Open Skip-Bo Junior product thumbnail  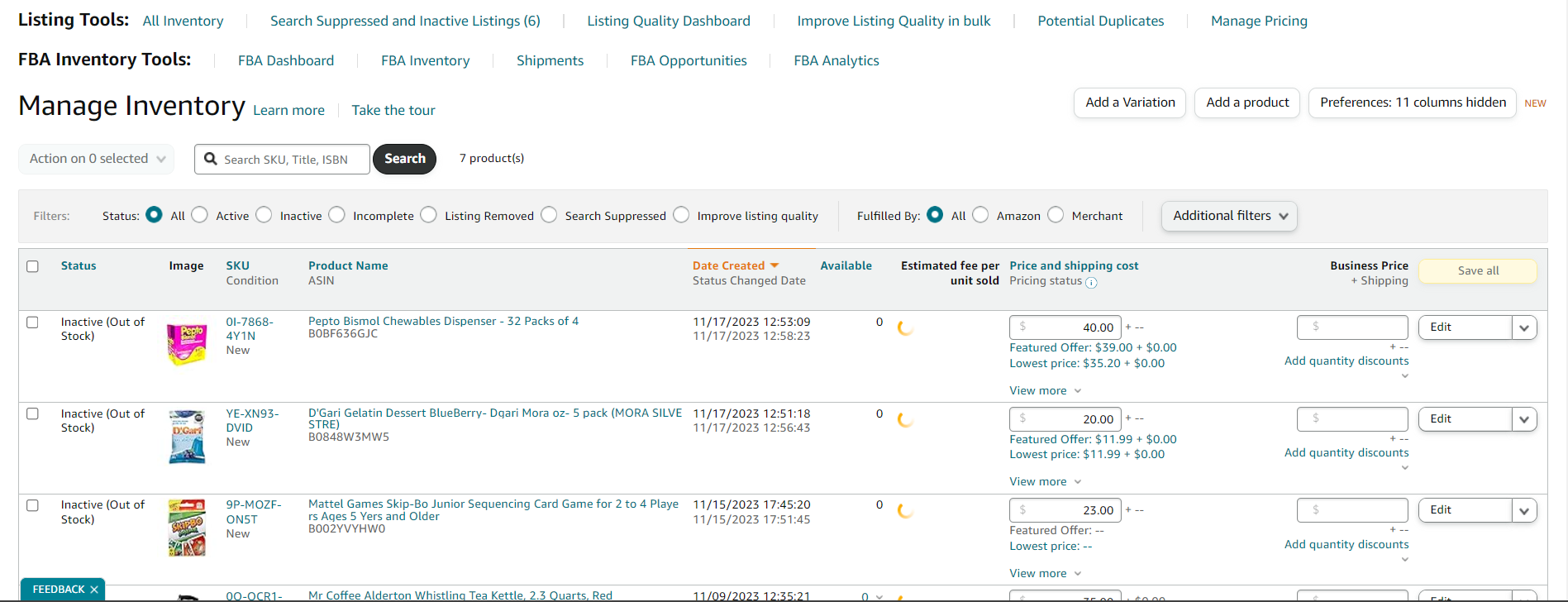coord(187,528)
